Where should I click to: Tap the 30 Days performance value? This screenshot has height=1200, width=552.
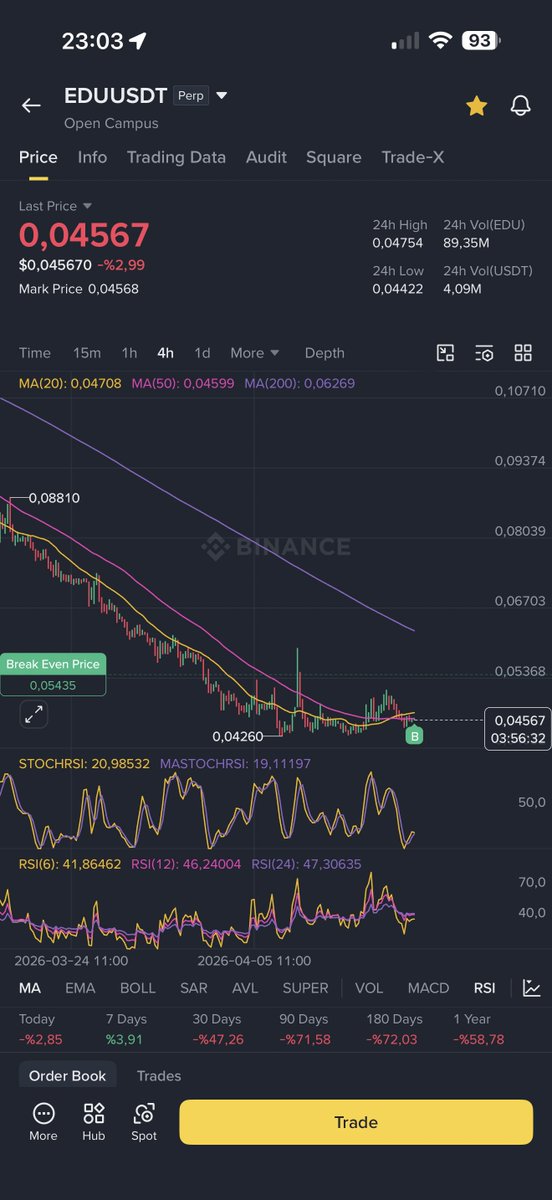[218, 1040]
